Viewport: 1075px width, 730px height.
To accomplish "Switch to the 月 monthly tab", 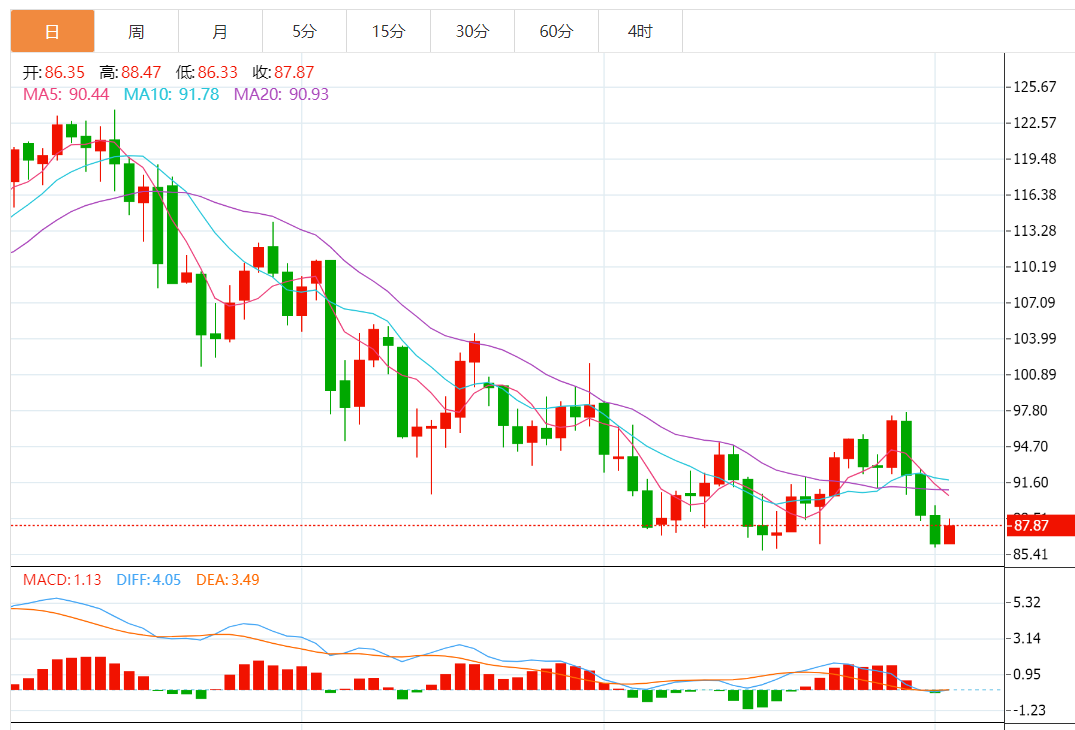I will pos(220,31).
